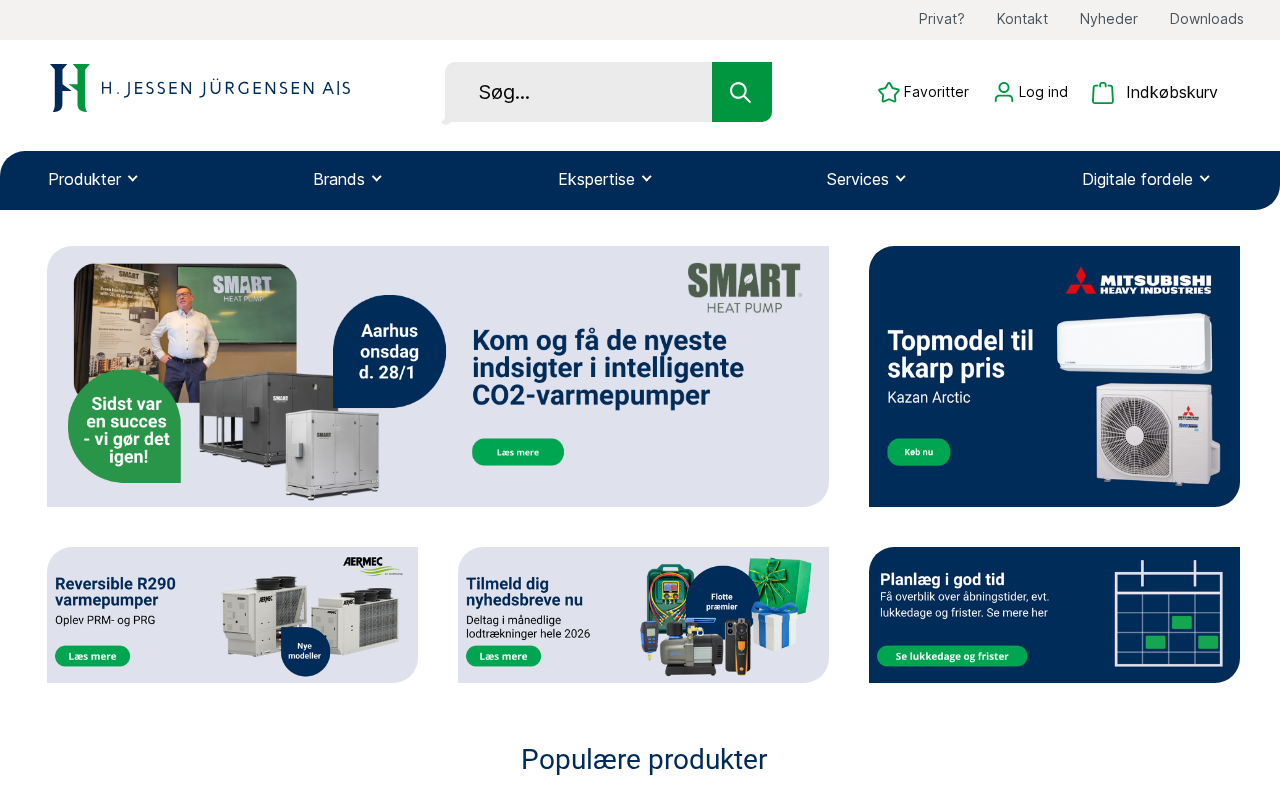This screenshot has width=1280, height=800.
Task: Open the newsletter signup banner image
Action: 643,615
